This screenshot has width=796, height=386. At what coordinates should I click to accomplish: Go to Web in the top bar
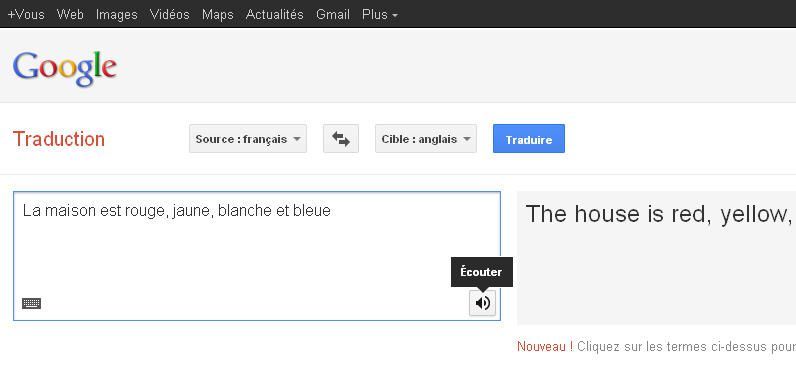[x=70, y=15]
